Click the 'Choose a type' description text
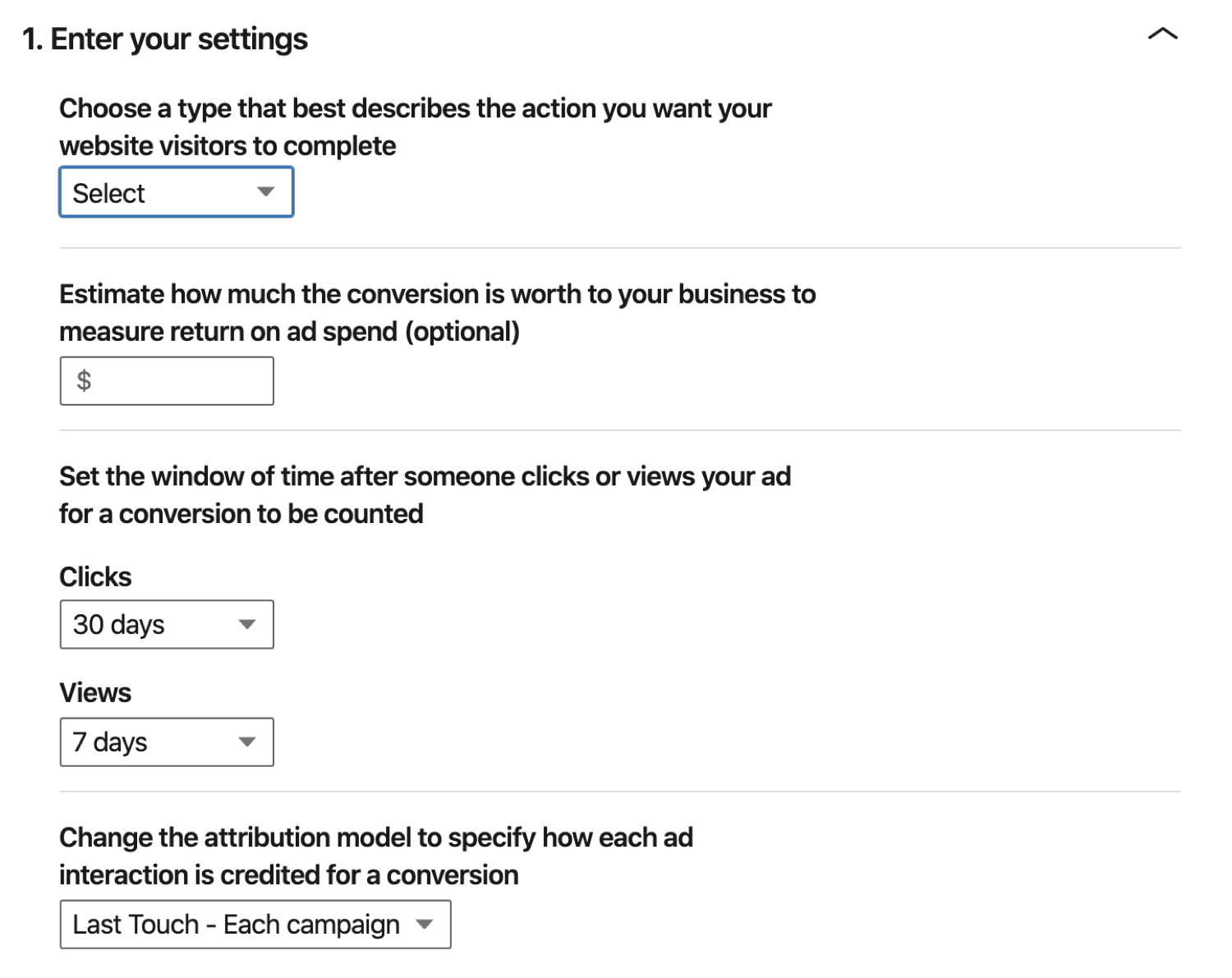The image size is (1232, 978). [x=415, y=109]
